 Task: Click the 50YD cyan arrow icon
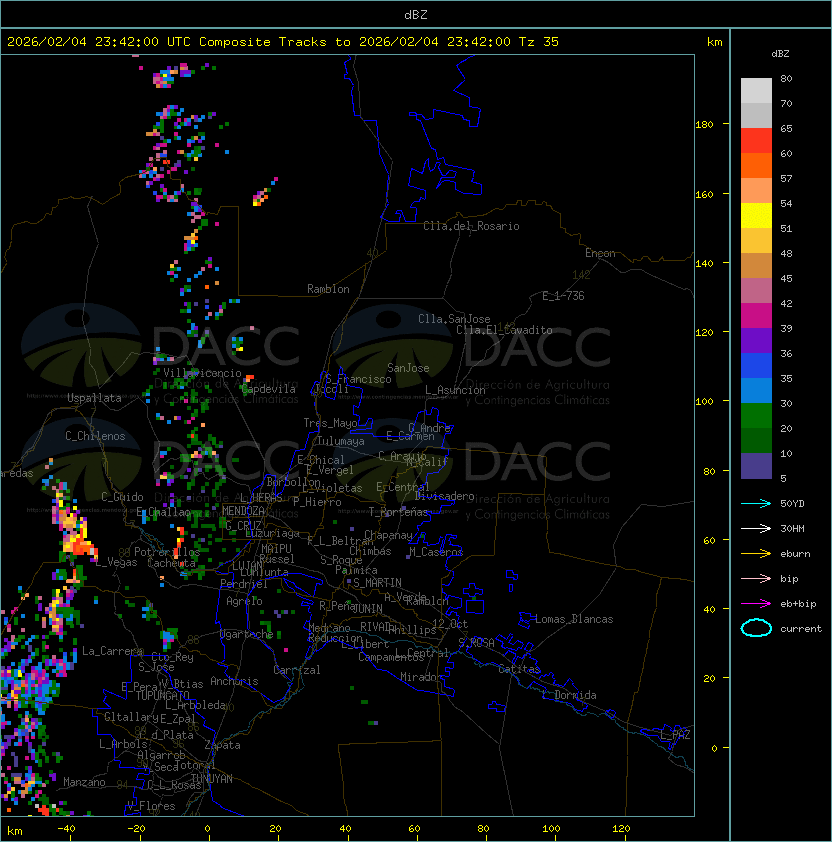756,503
